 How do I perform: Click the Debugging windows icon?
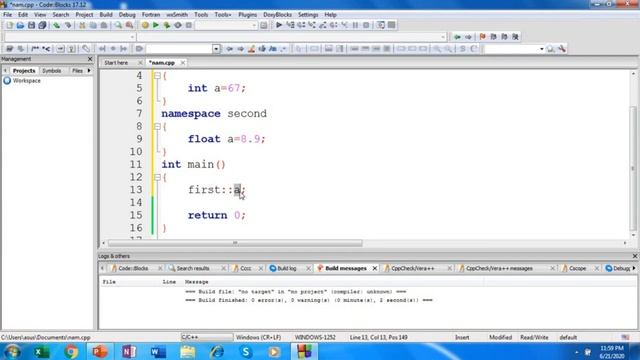pyautogui.click(x=380, y=25)
